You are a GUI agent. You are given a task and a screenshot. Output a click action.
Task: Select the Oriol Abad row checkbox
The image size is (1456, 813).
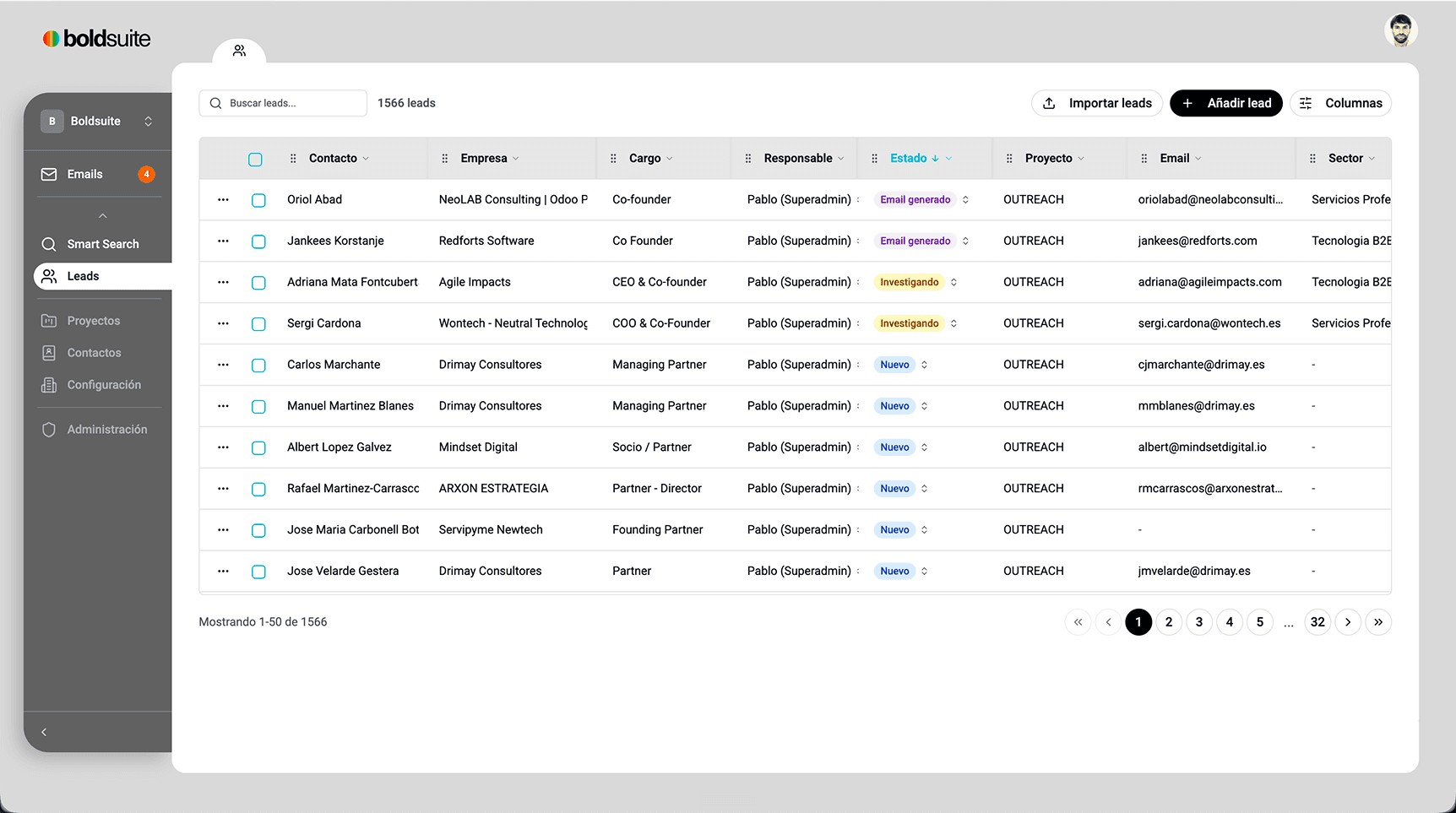point(258,200)
